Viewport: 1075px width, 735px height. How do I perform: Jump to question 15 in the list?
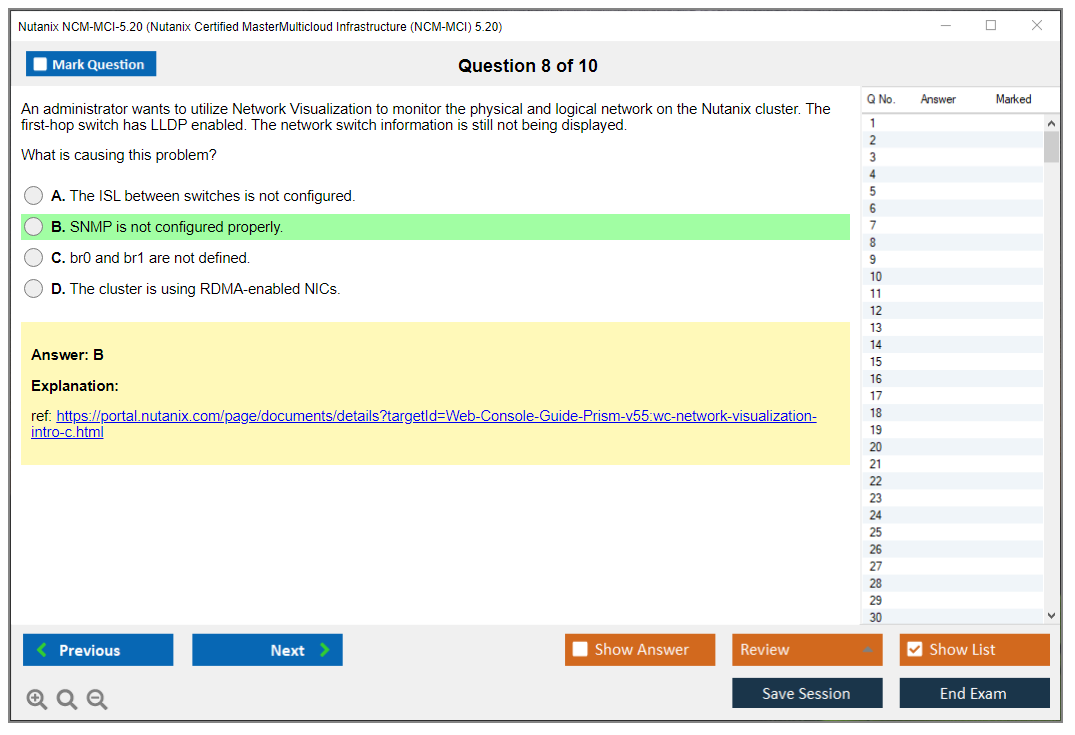pos(876,362)
